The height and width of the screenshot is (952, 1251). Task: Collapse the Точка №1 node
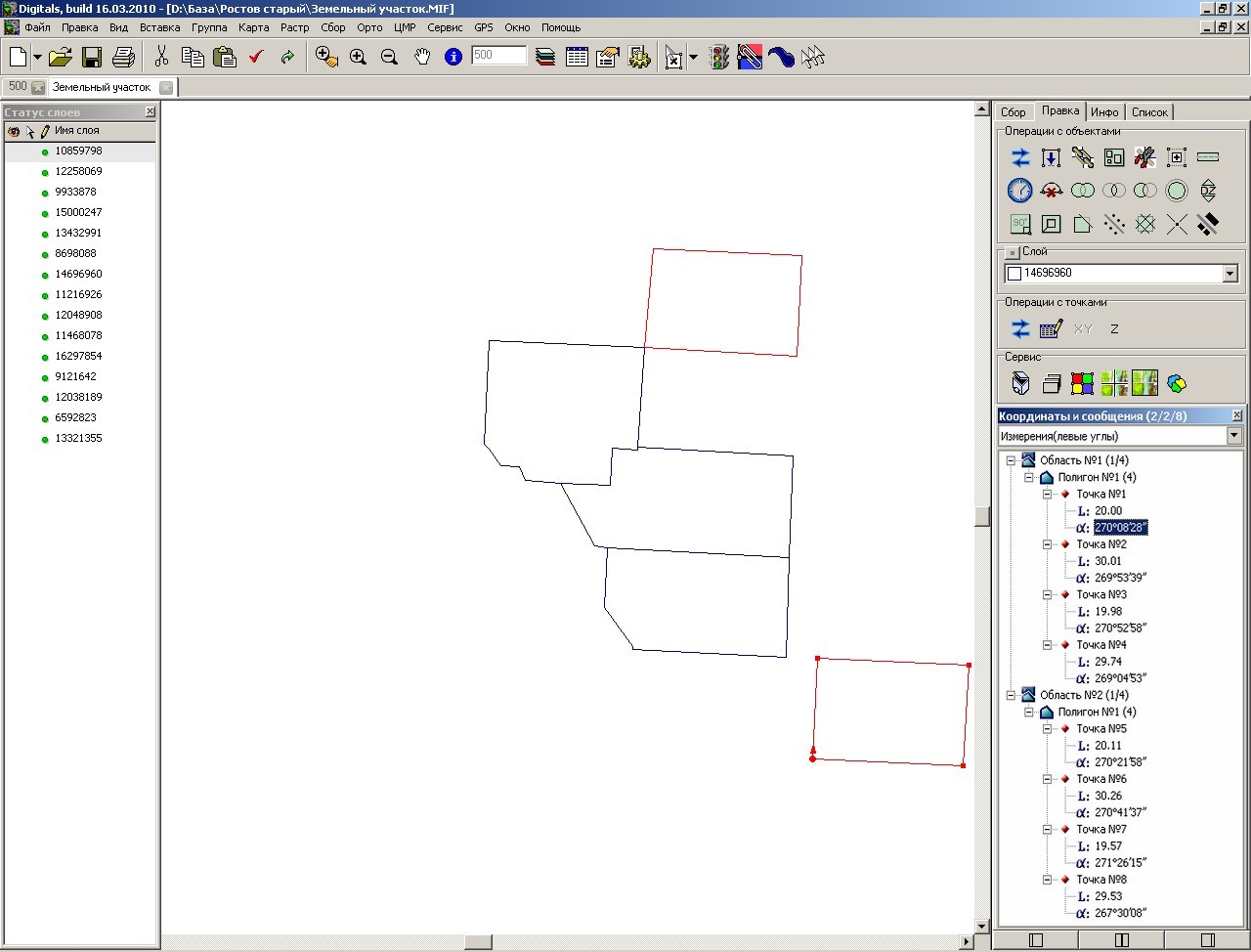(1047, 494)
